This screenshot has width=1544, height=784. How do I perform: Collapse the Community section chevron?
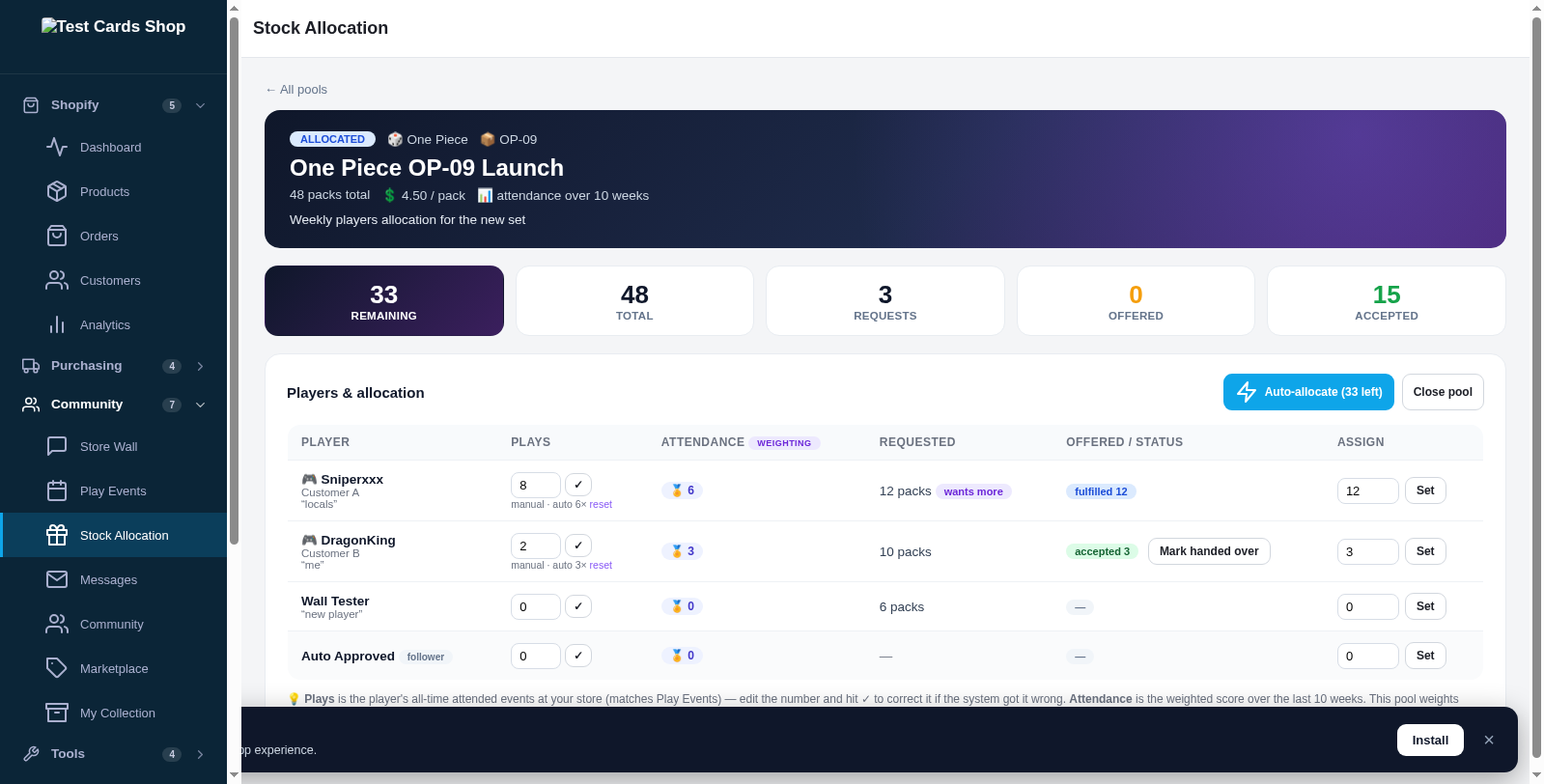(200, 405)
